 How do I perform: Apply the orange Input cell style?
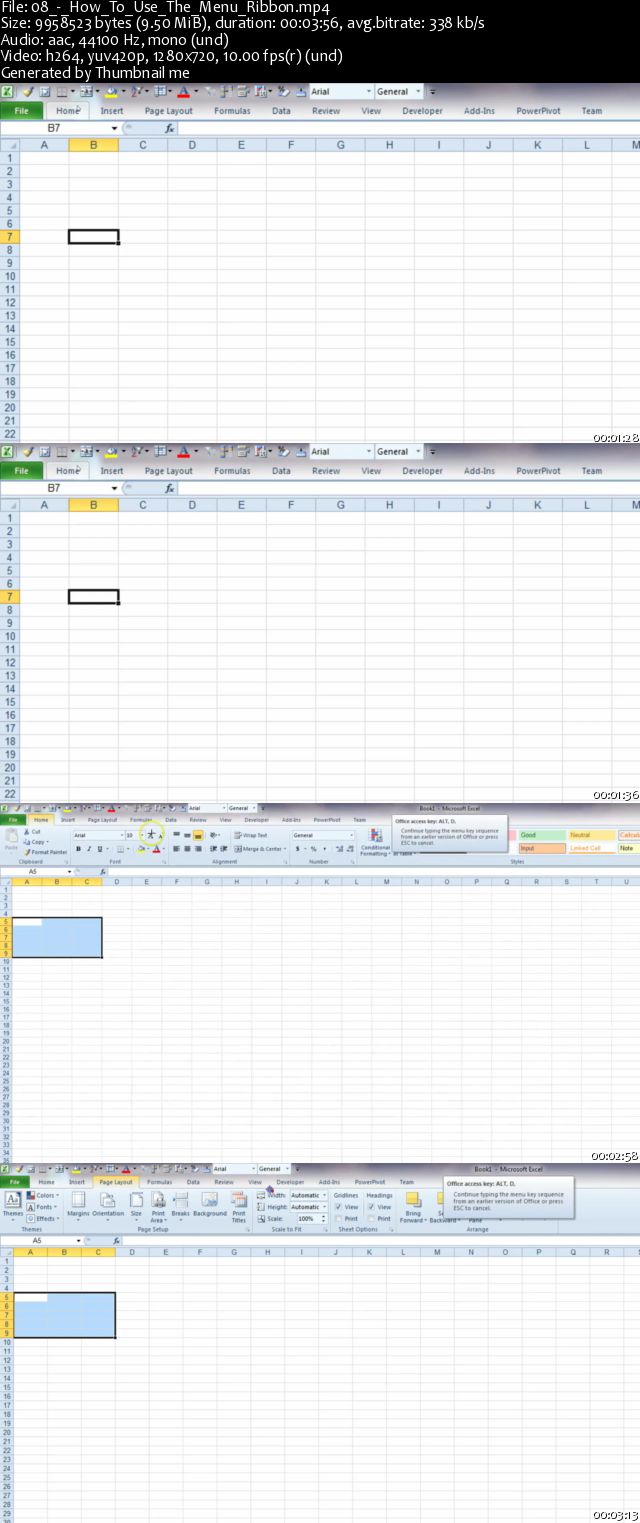pyautogui.click(x=542, y=848)
